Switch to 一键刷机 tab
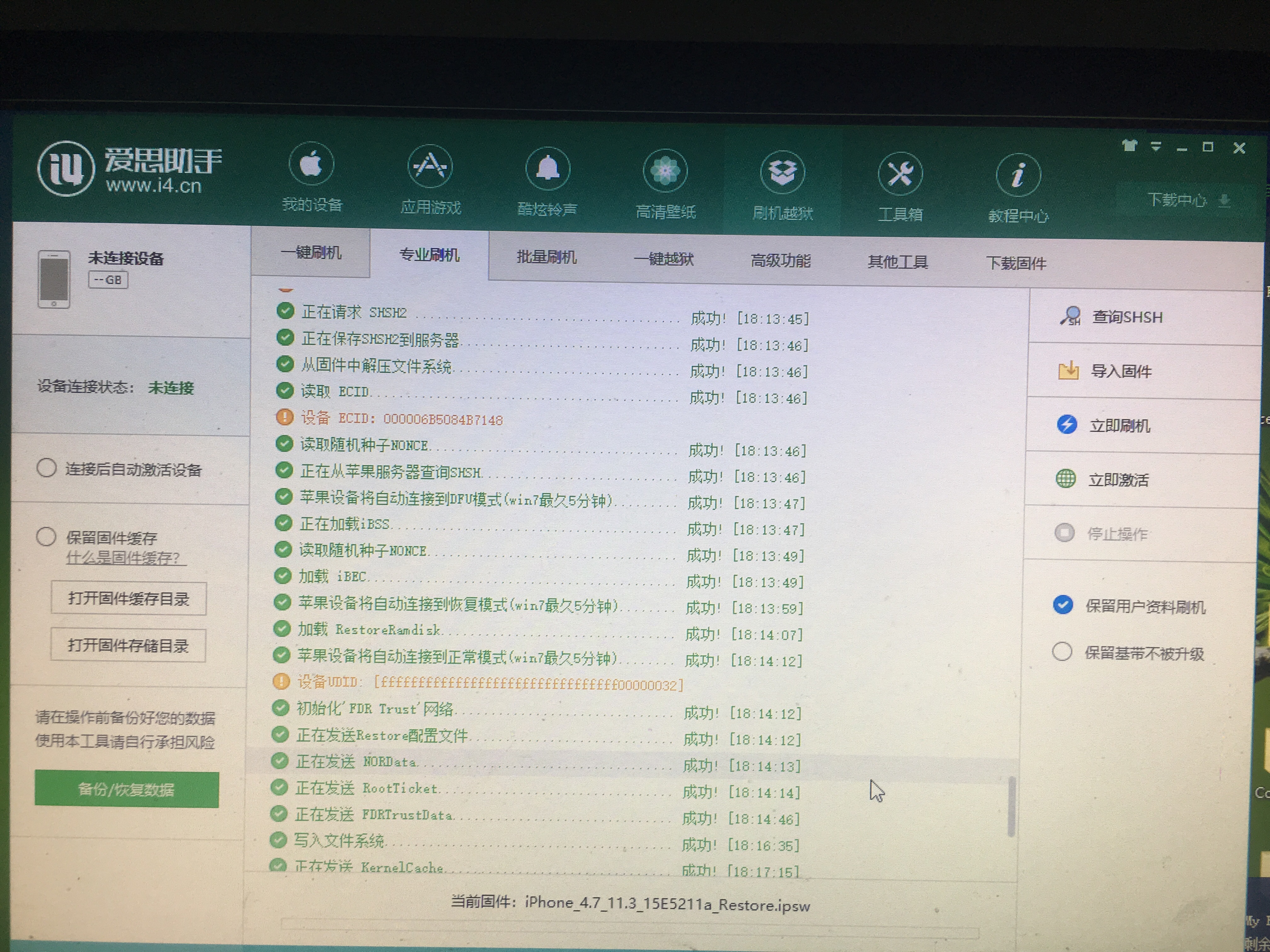1270x952 pixels. coord(311,252)
